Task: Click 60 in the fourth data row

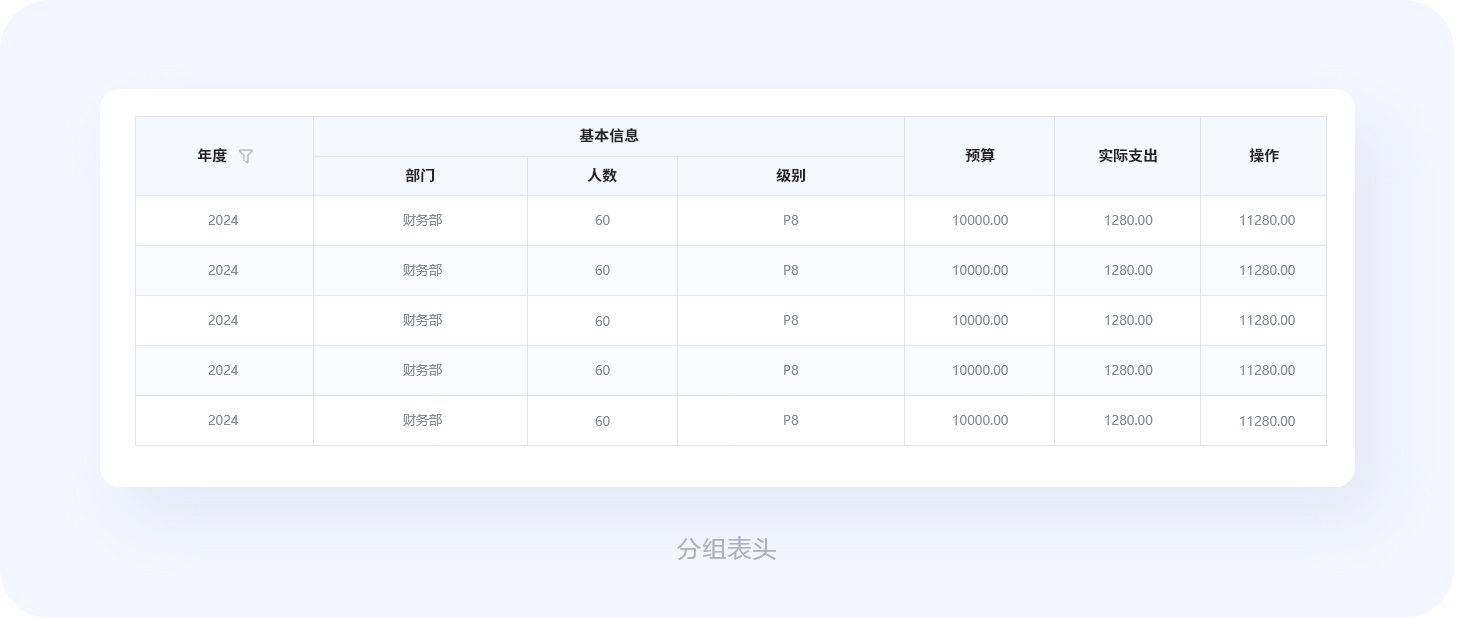Action: (x=602, y=370)
